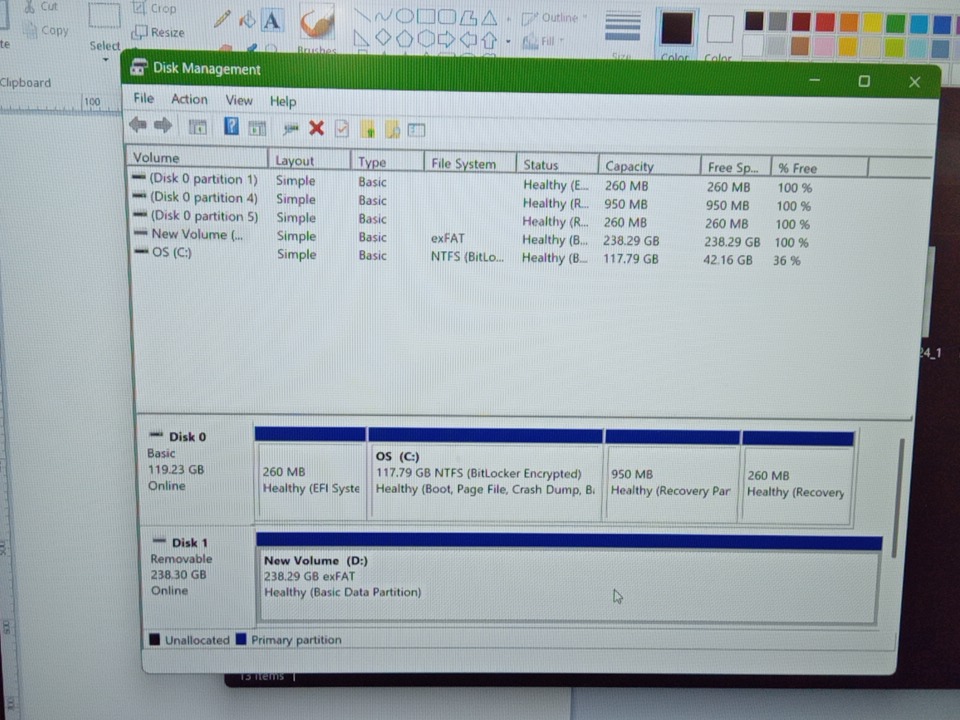The width and height of the screenshot is (960, 720).
Task: Expand the shapes gallery arrow in Paint
Action: coord(508,42)
